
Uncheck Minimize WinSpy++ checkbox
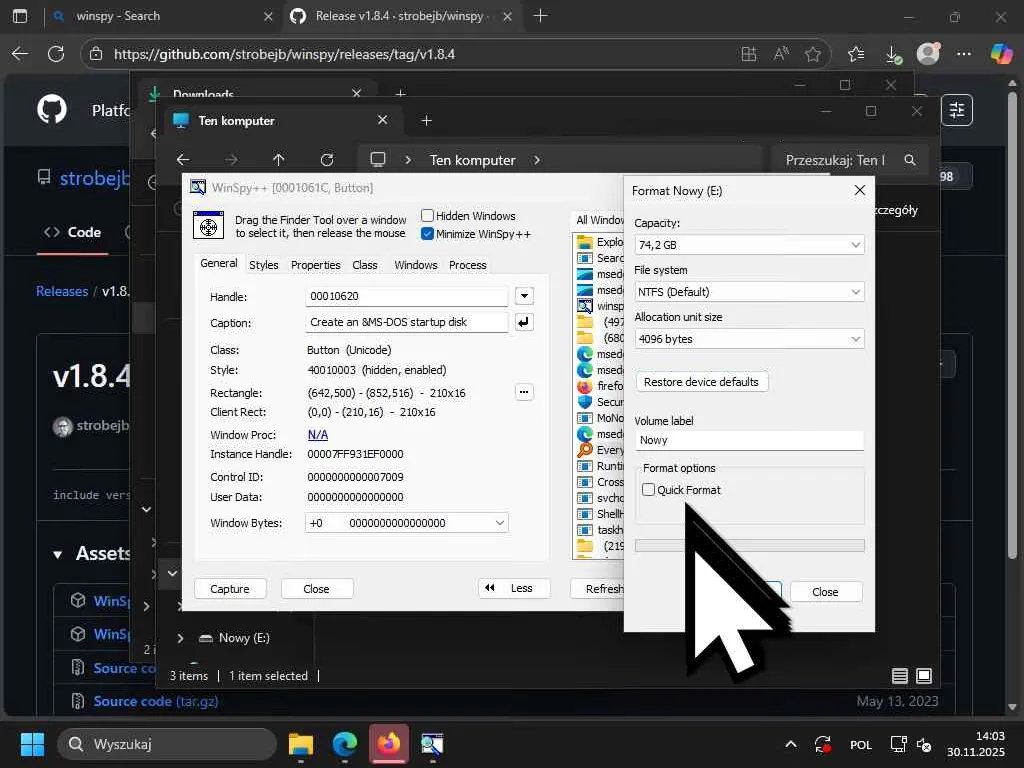coord(427,234)
